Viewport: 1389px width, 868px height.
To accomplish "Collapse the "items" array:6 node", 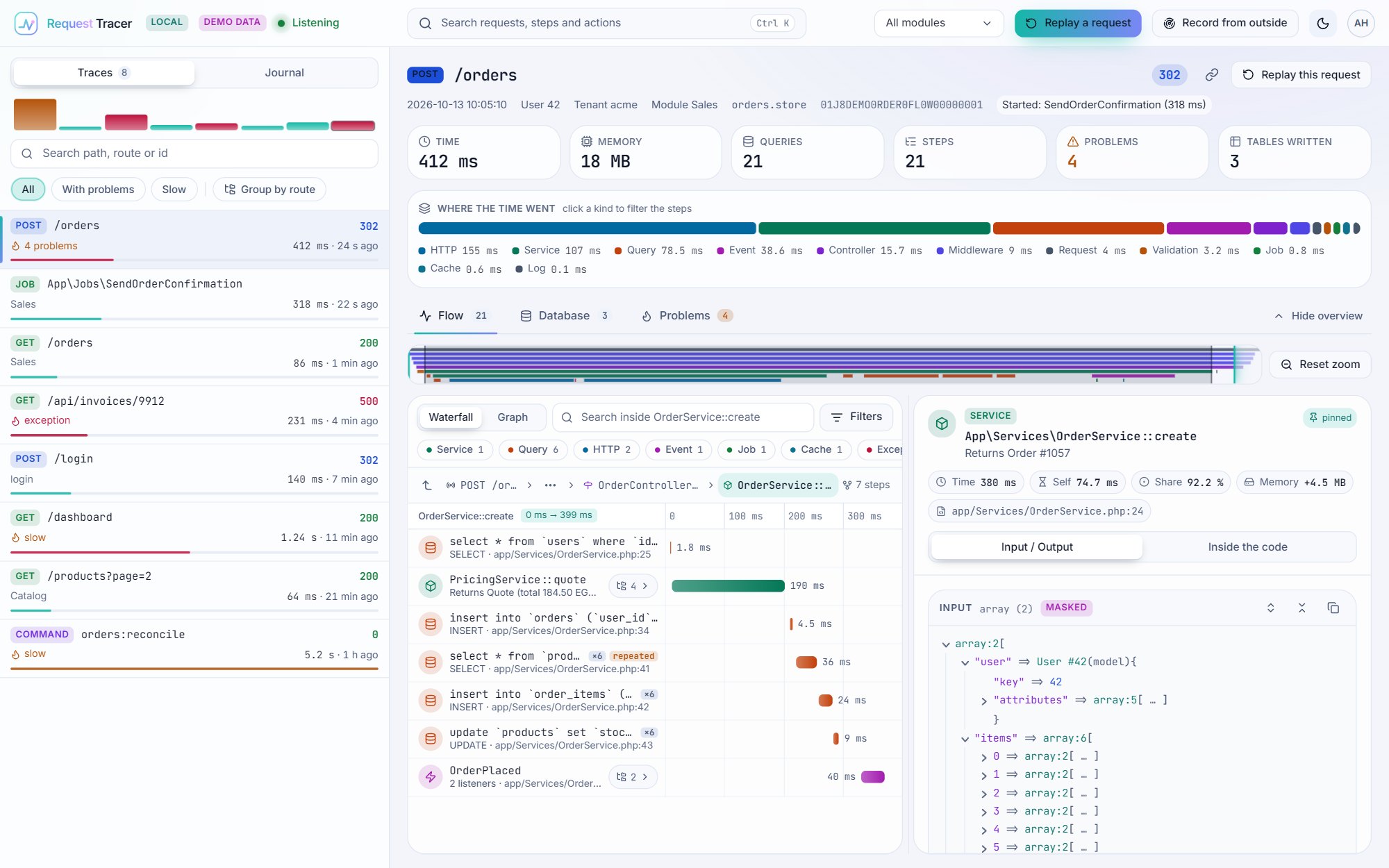I will 965,740.
